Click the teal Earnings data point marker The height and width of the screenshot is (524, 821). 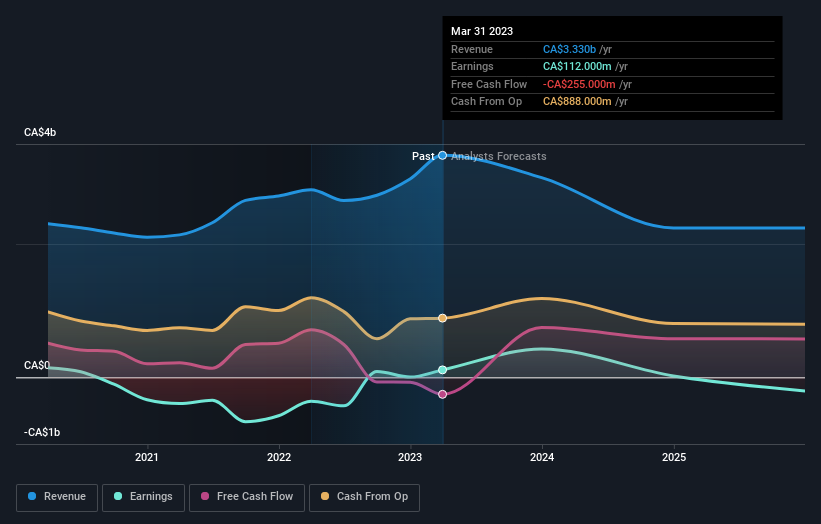click(x=442, y=370)
